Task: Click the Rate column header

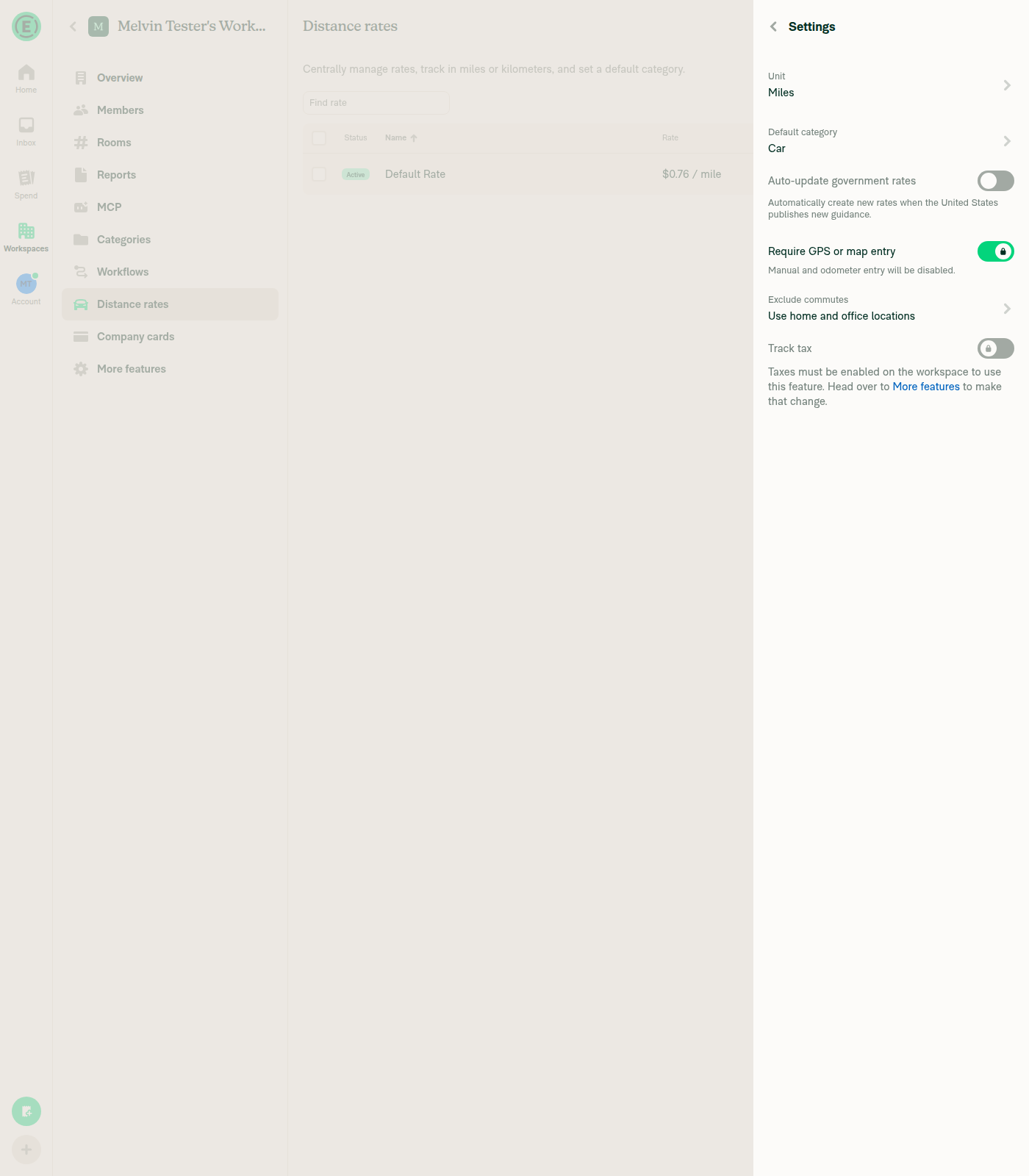Action: point(670,138)
